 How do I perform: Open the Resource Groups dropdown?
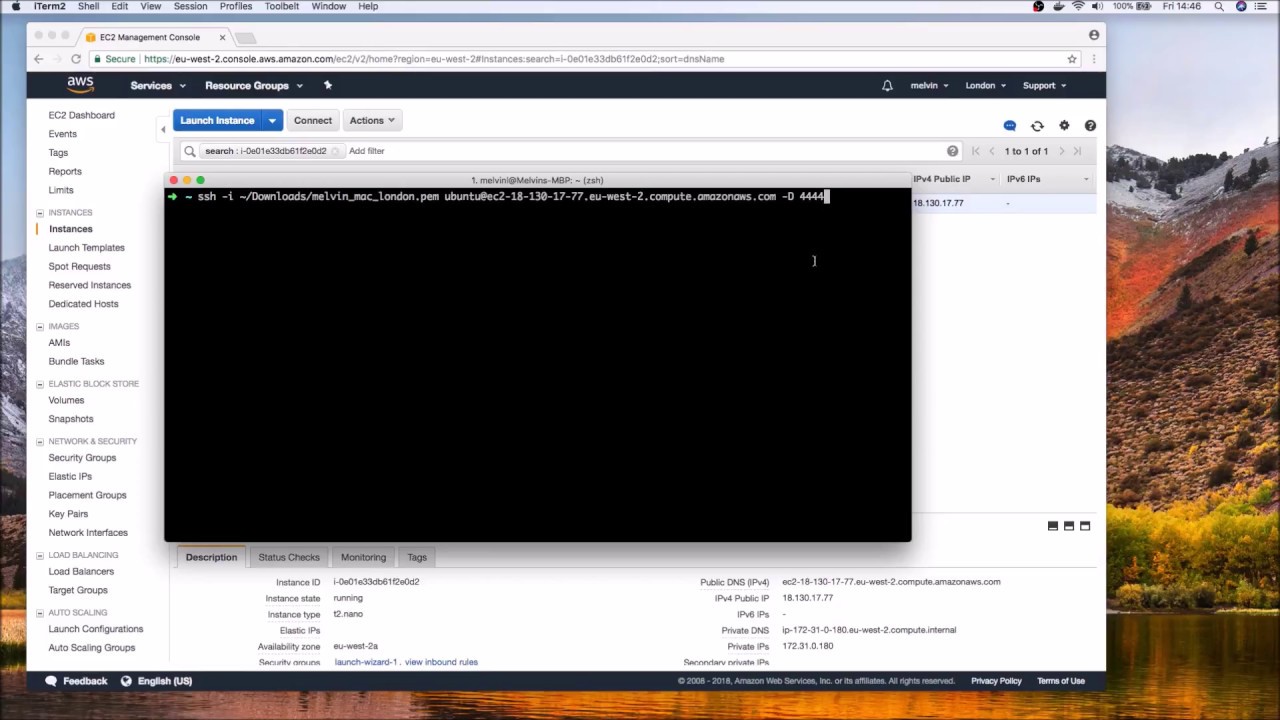click(254, 86)
